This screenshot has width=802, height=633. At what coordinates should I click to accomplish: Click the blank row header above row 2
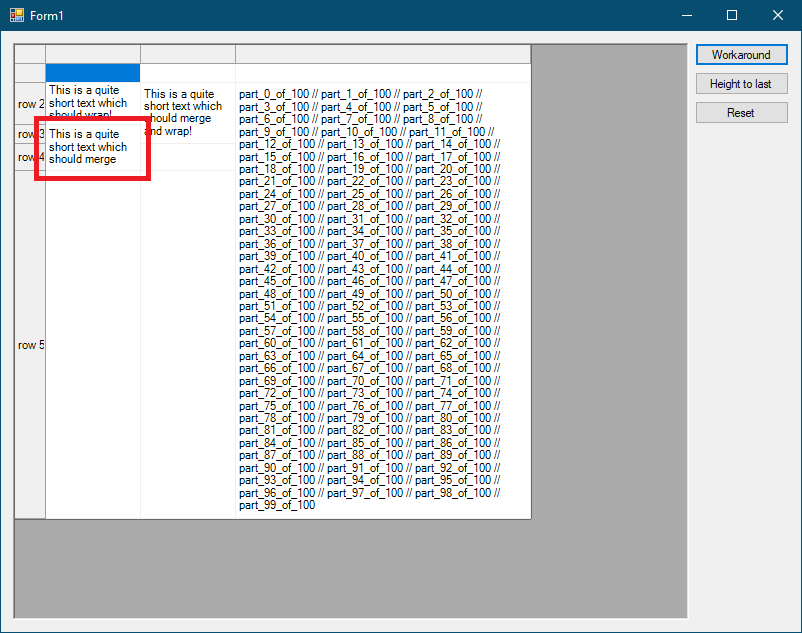[30, 73]
